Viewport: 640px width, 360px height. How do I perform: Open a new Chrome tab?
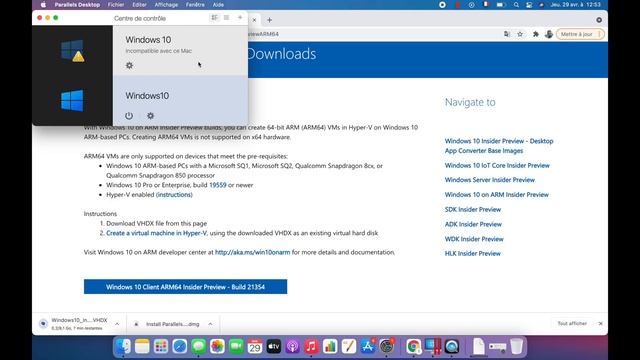click(x=269, y=20)
